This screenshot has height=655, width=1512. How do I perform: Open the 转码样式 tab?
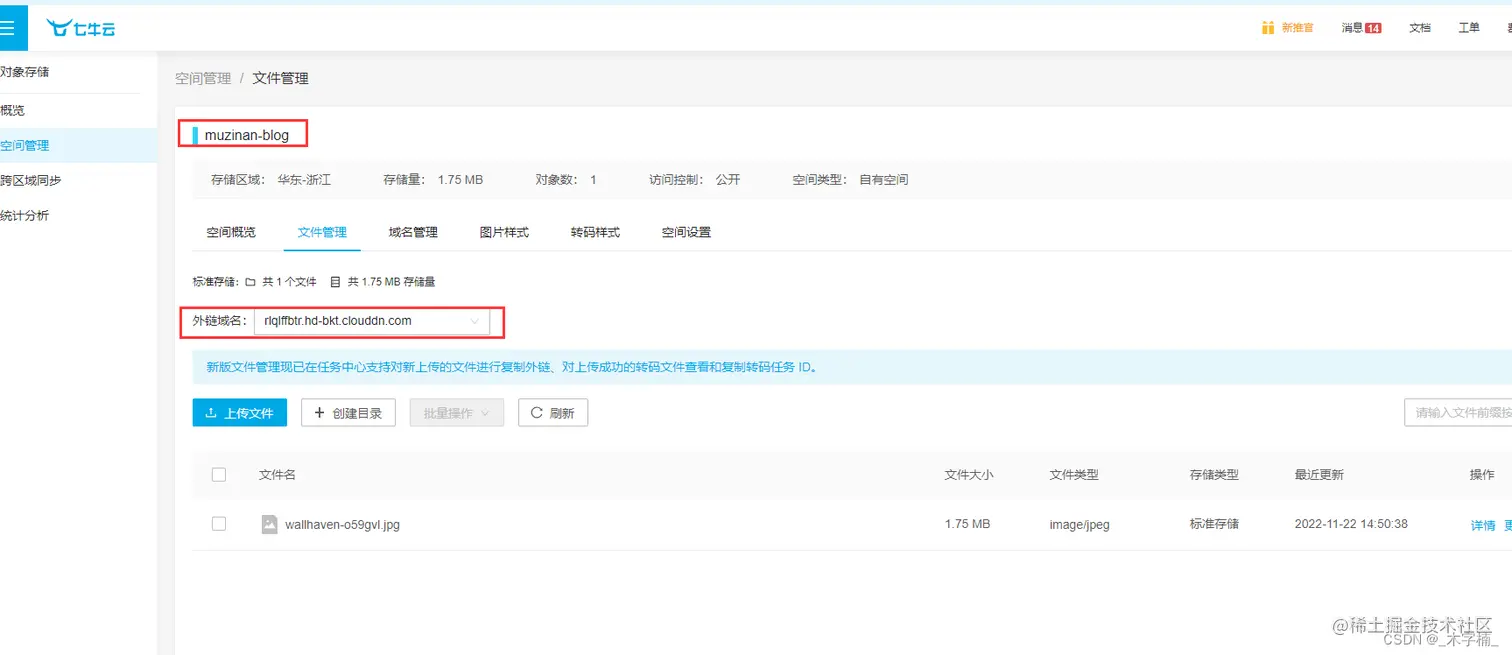click(595, 232)
